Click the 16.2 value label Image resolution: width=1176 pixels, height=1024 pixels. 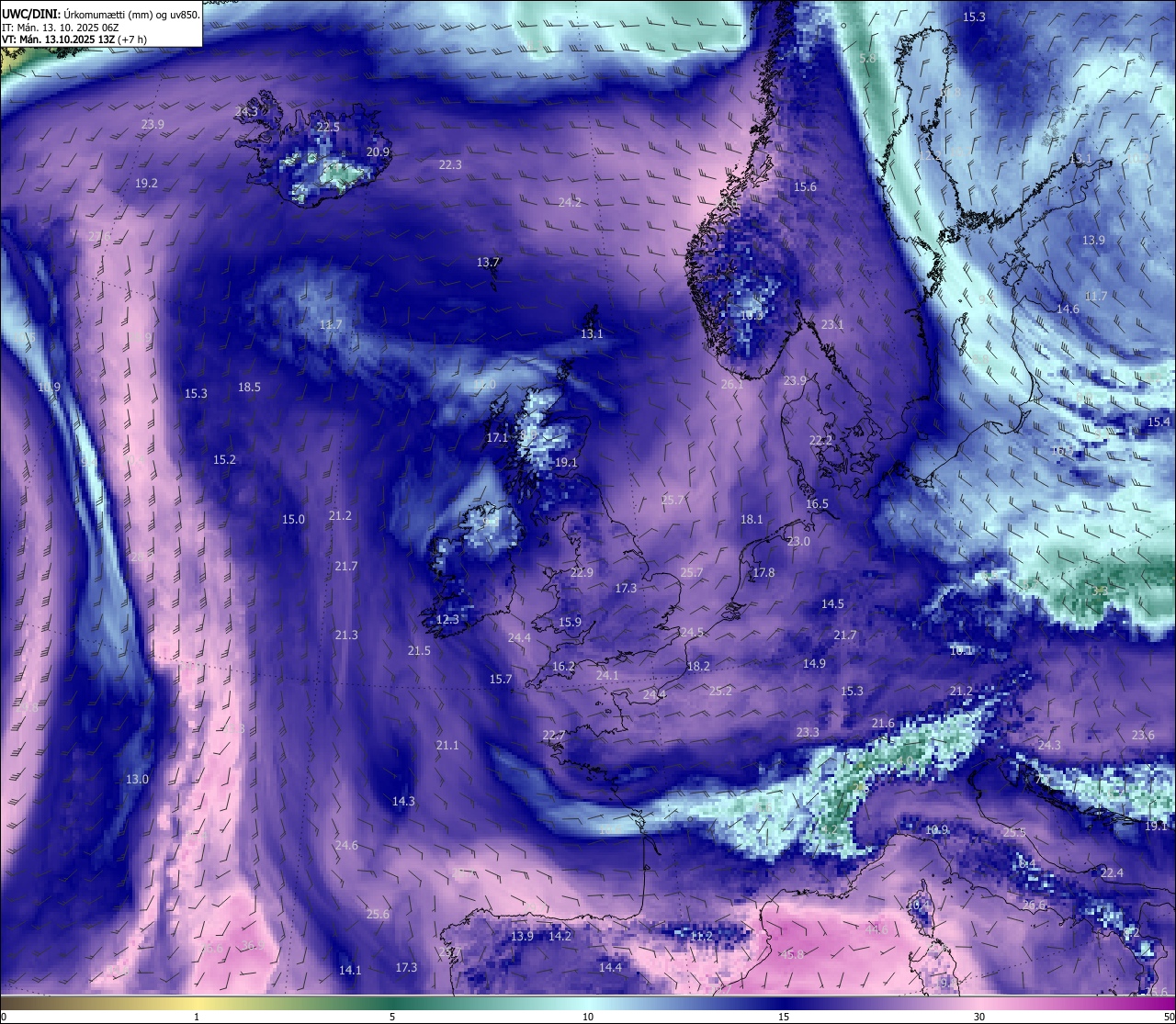(x=563, y=666)
